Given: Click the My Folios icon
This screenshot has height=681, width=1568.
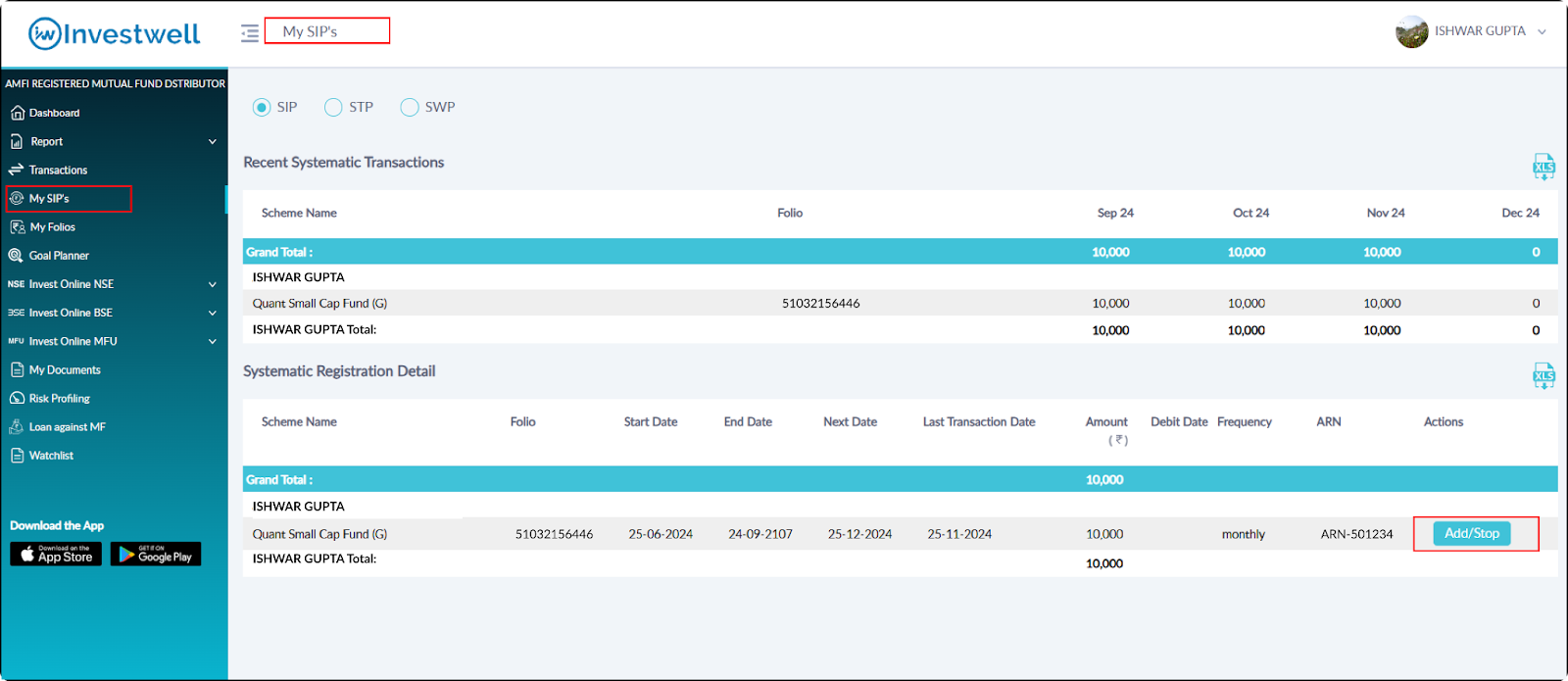Looking at the screenshot, I should [17, 226].
